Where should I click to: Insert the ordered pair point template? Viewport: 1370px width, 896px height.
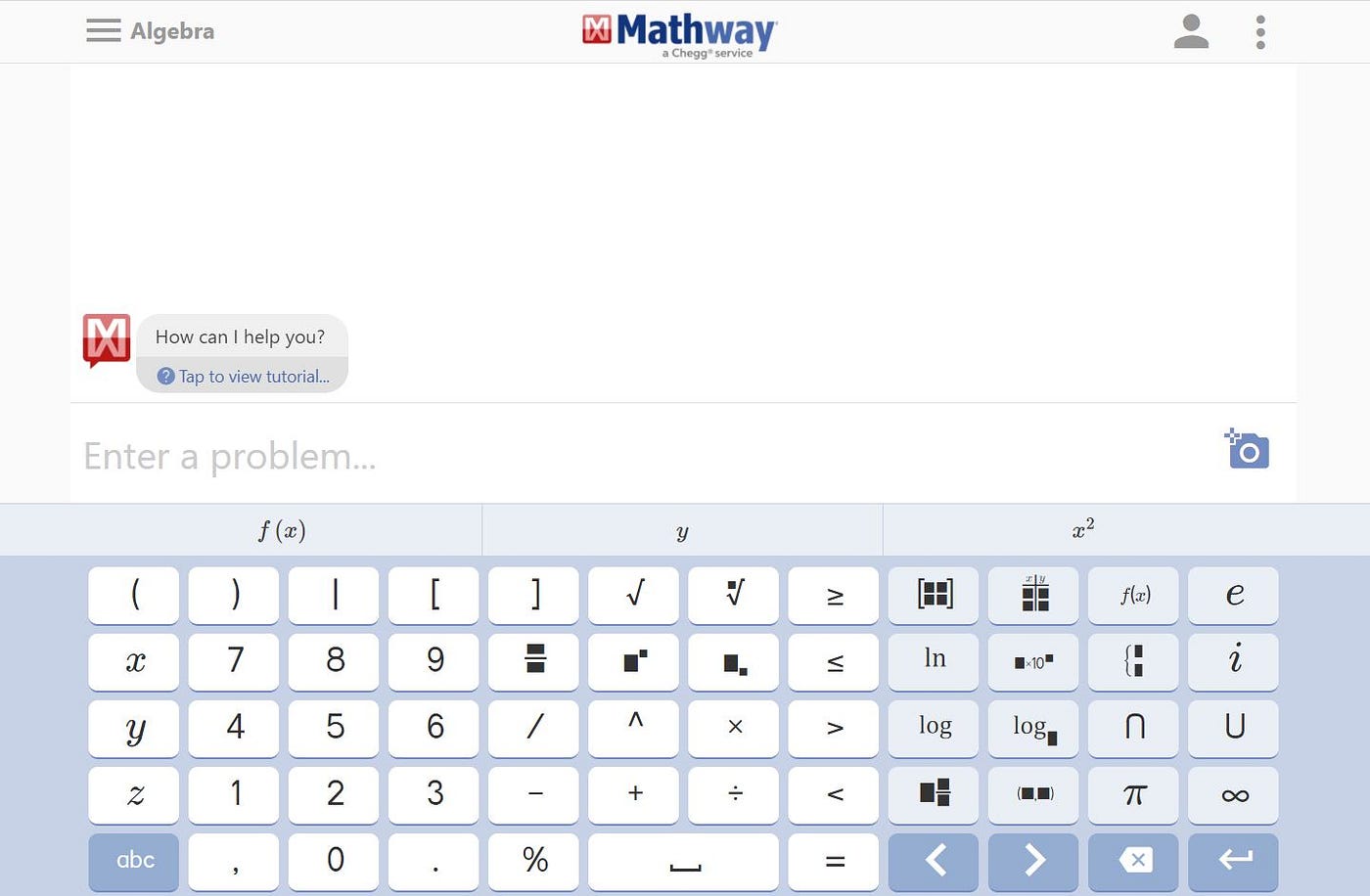tap(1033, 794)
